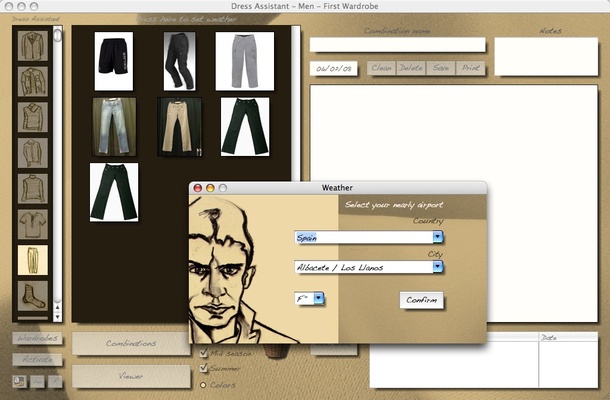Select the Colors radio button

203,385
